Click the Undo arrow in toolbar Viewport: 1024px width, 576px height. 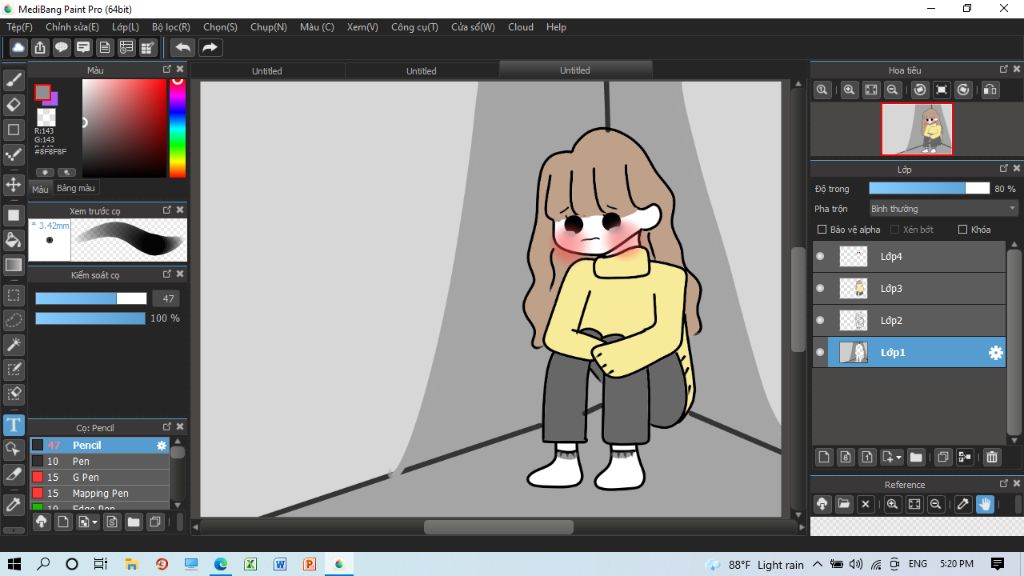point(183,48)
